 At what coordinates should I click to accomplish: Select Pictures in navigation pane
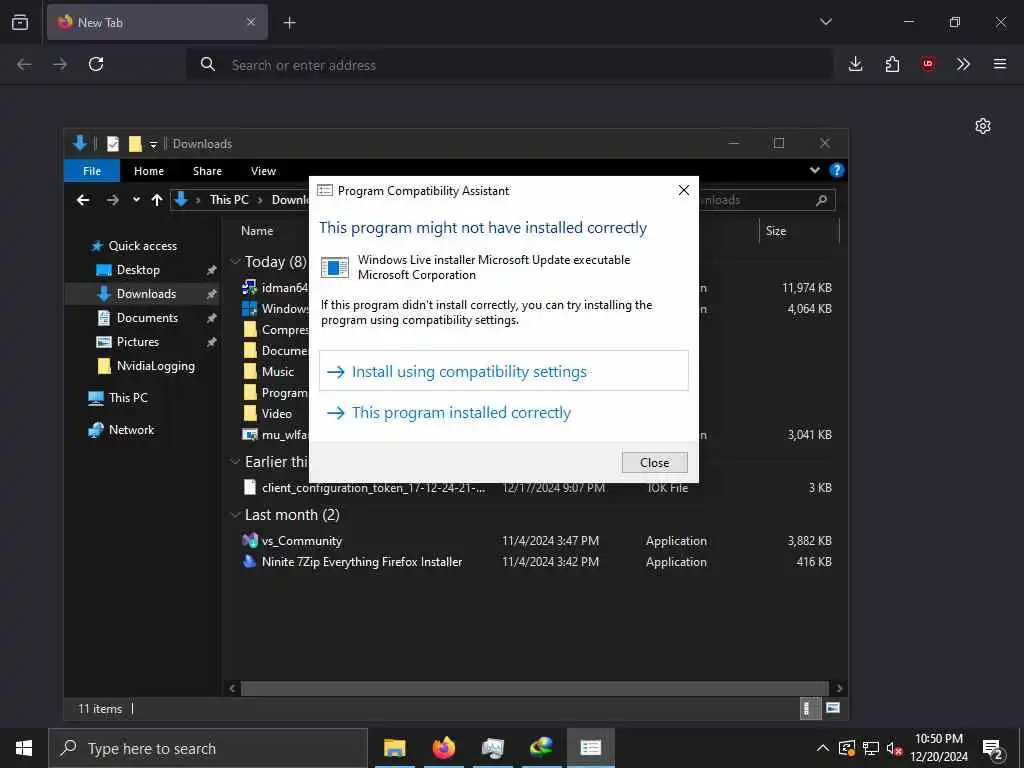137,342
